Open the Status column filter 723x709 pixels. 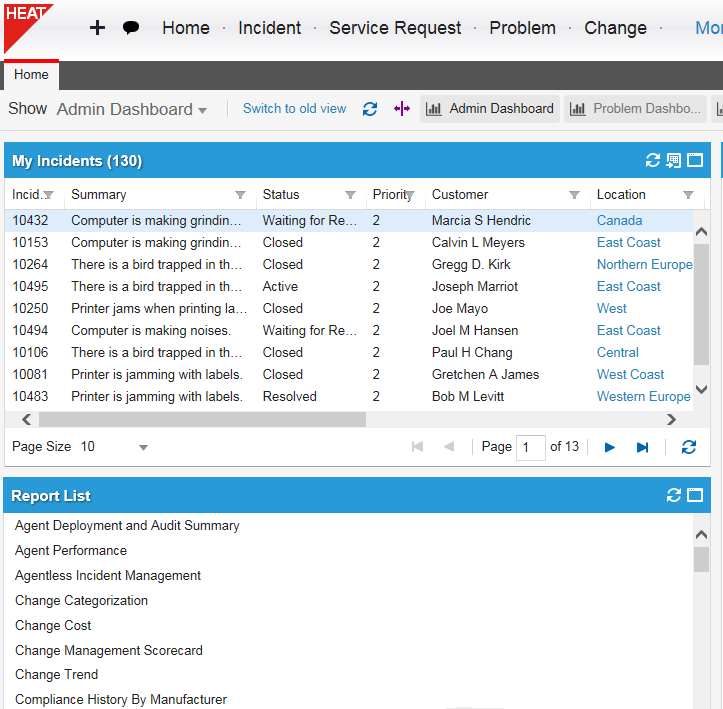tap(350, 195)
